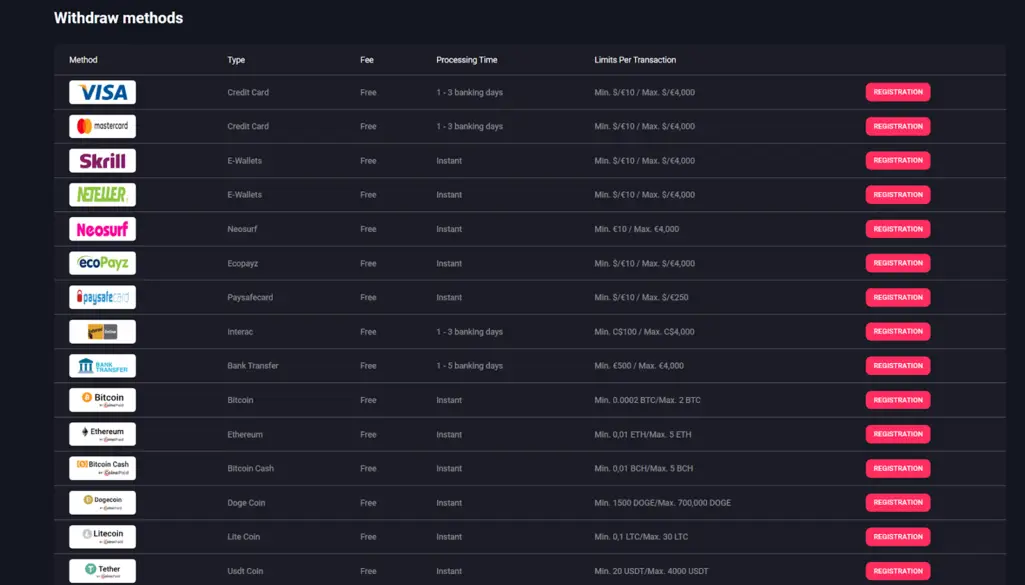Select the Skrill logo
The image size is (1025, 585).
click(103, 161)
